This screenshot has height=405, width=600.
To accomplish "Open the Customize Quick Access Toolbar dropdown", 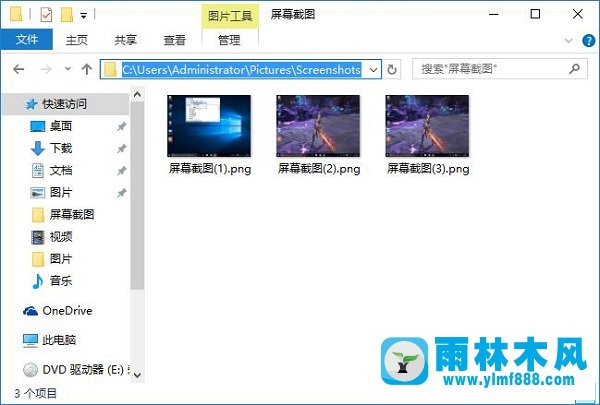I will click(x=83, y=16).
